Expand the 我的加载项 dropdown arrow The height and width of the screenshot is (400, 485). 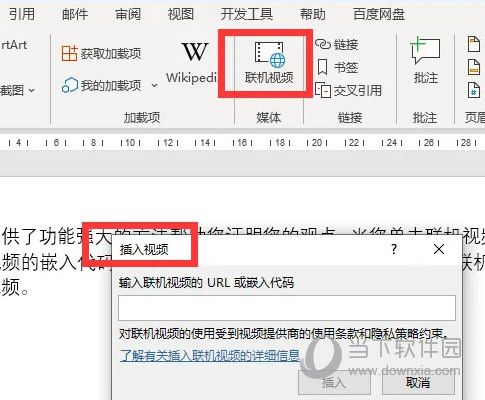(x=154, y=86)
